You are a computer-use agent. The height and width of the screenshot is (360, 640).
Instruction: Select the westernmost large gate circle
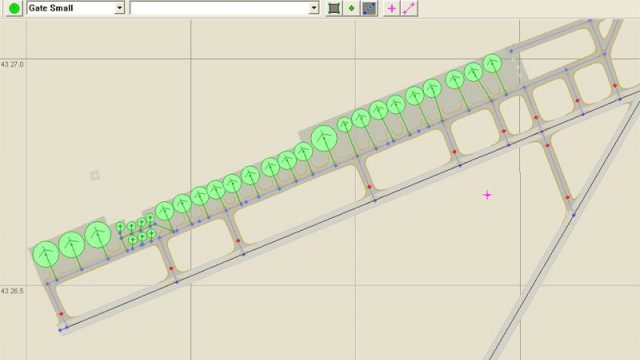tap(46, 254)
